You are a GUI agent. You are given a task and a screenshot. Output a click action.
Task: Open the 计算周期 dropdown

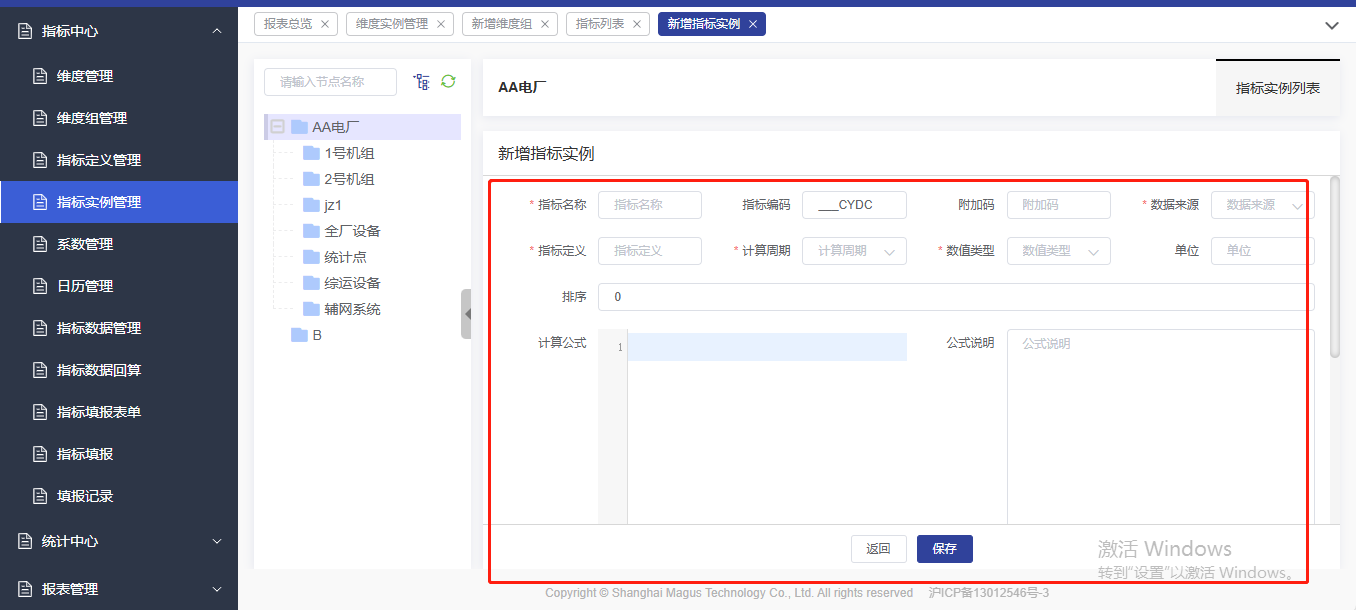click(x=853, y=251)
